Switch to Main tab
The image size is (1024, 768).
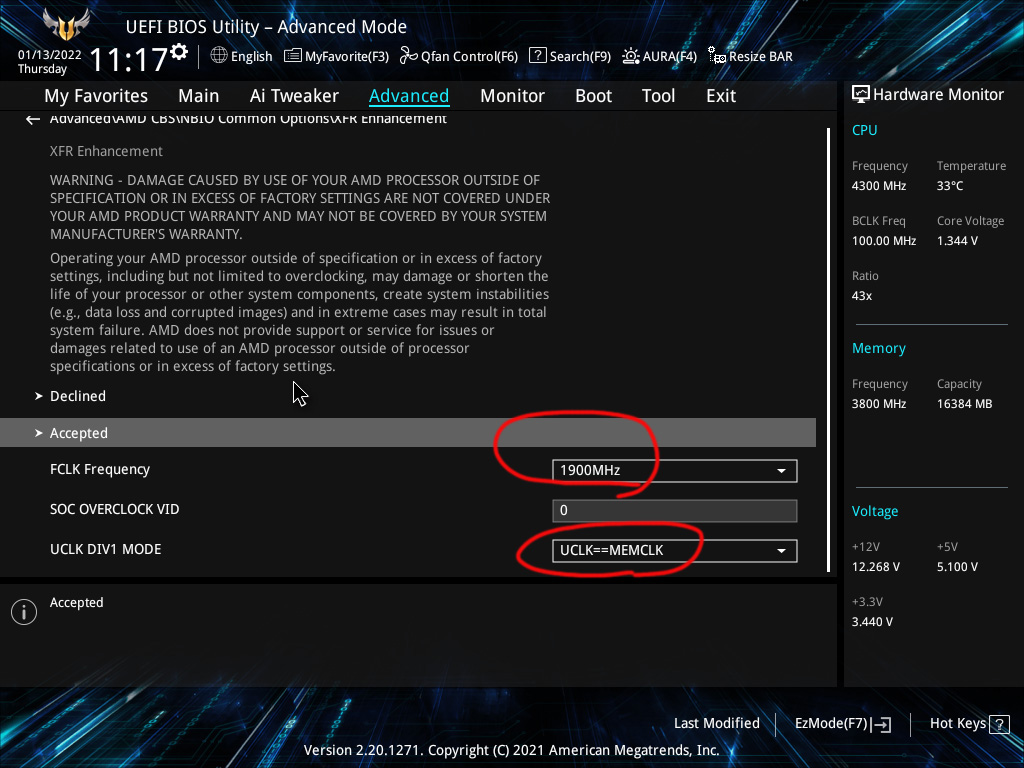point(199,96)
